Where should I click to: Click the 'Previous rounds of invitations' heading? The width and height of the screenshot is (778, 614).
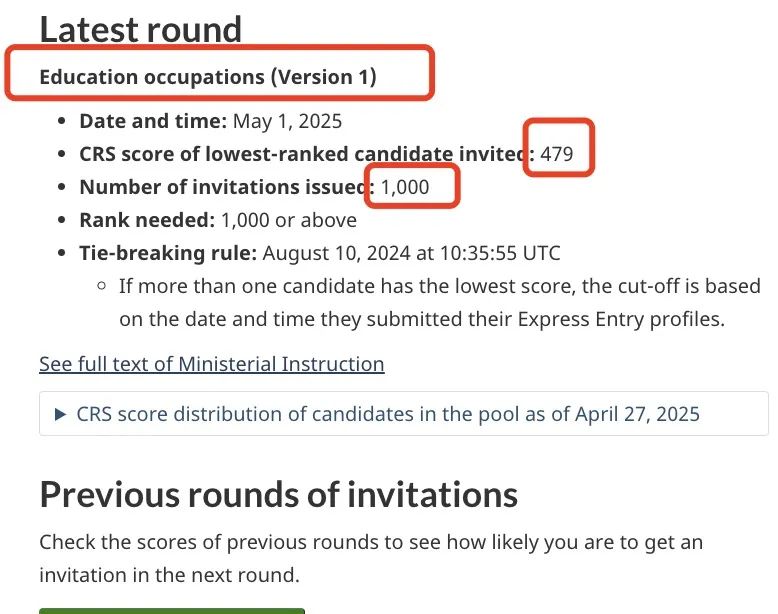tap(279, 495)
